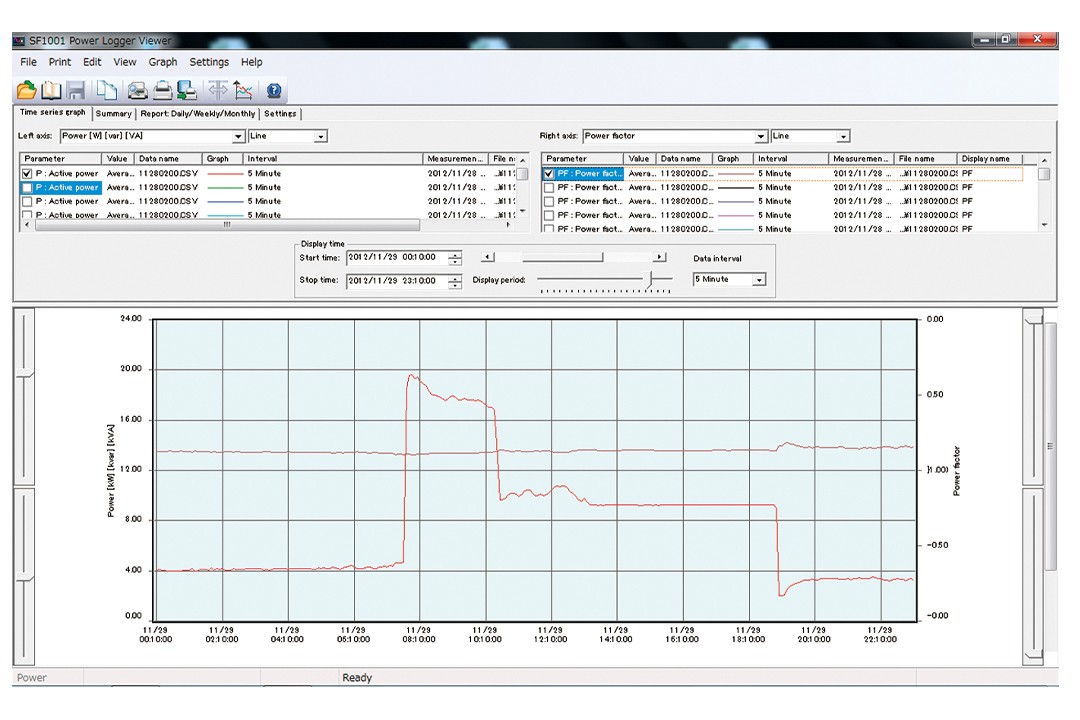The width and height of the screenshot is (1080, 720).
Task: Click the SF1001 app icon in title bar
Action: pos(19,41)
